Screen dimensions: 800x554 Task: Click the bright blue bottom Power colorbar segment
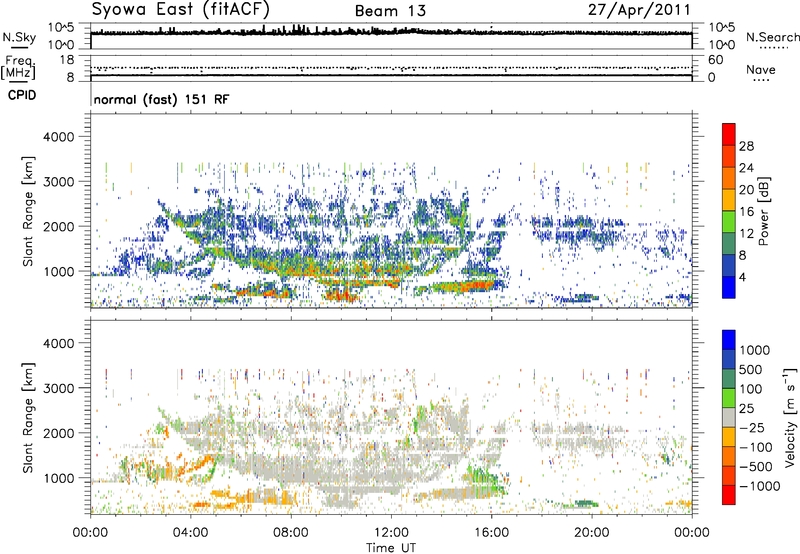pos(729,287)
